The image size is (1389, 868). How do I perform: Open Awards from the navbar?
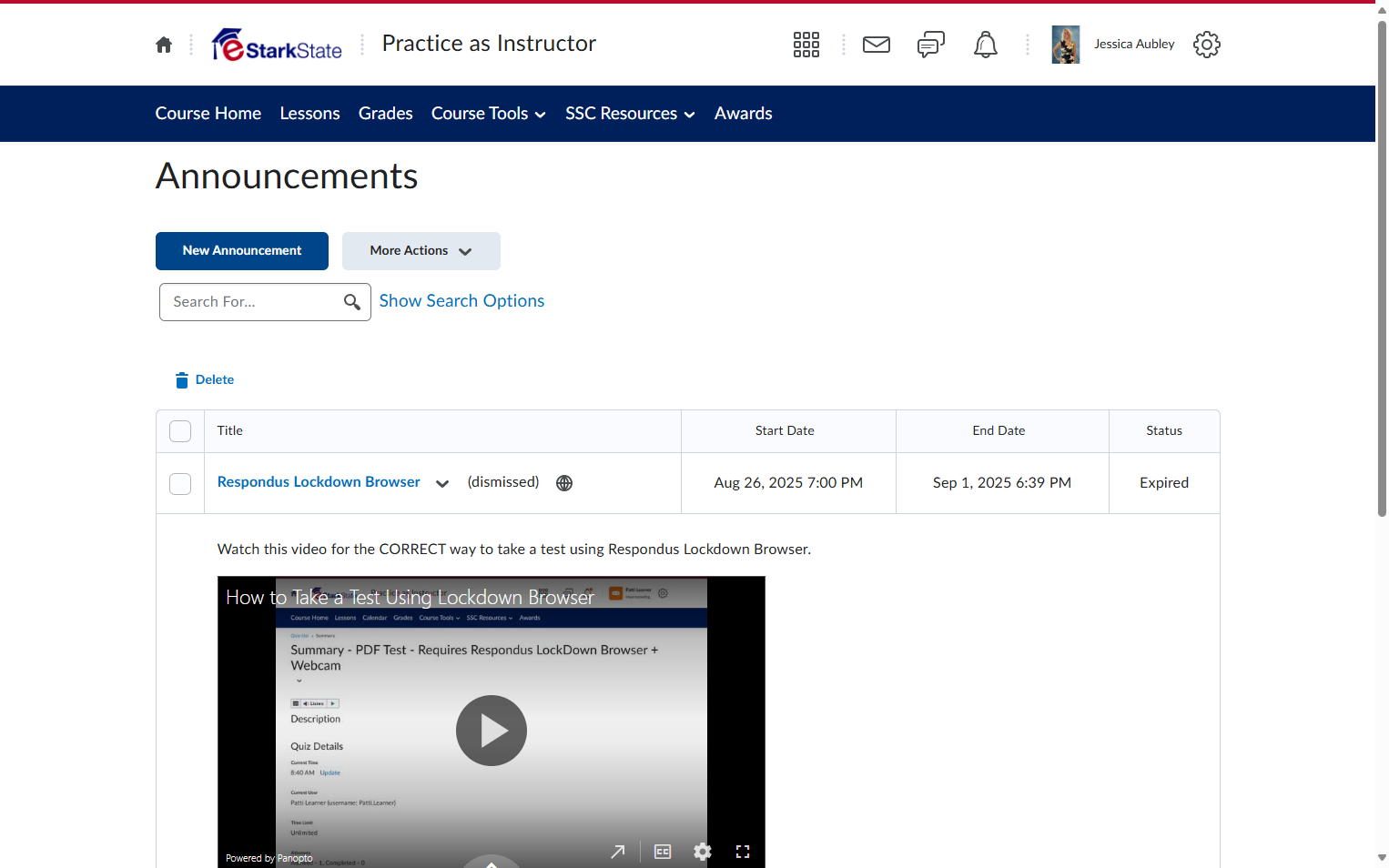[x=744, y=114]
